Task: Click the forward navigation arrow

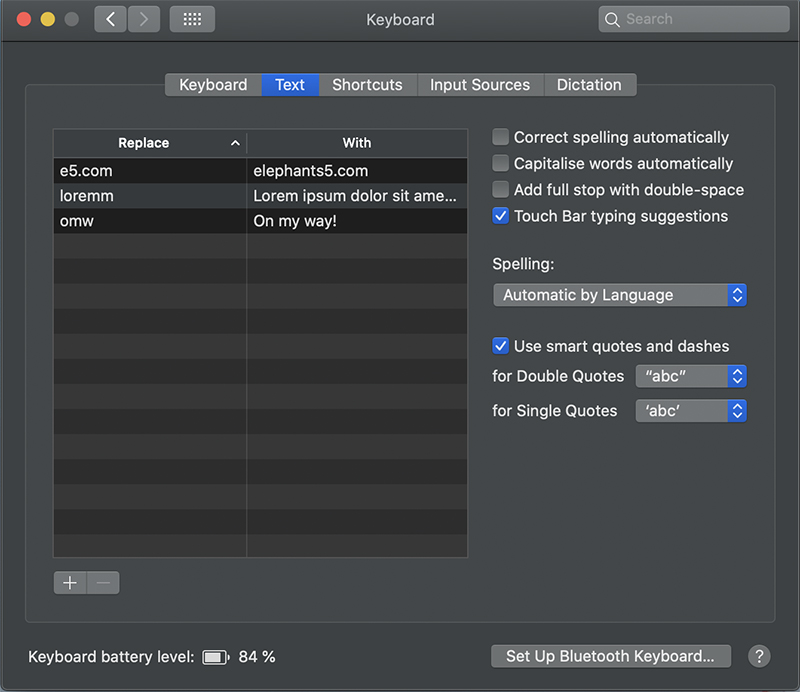Action: (x=144, y=19)
